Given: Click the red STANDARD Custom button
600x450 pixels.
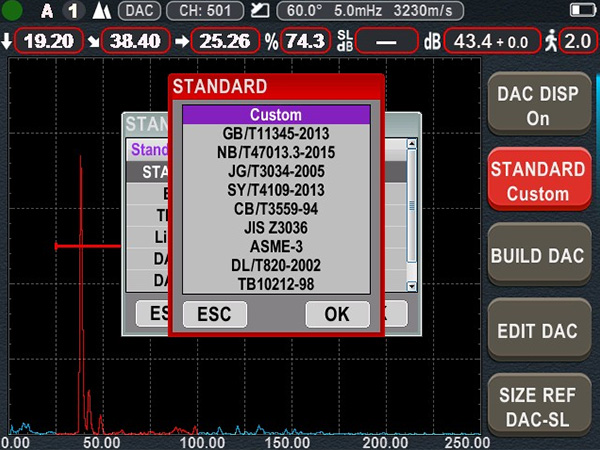Looking at the screenshot, I should point(539,179).
